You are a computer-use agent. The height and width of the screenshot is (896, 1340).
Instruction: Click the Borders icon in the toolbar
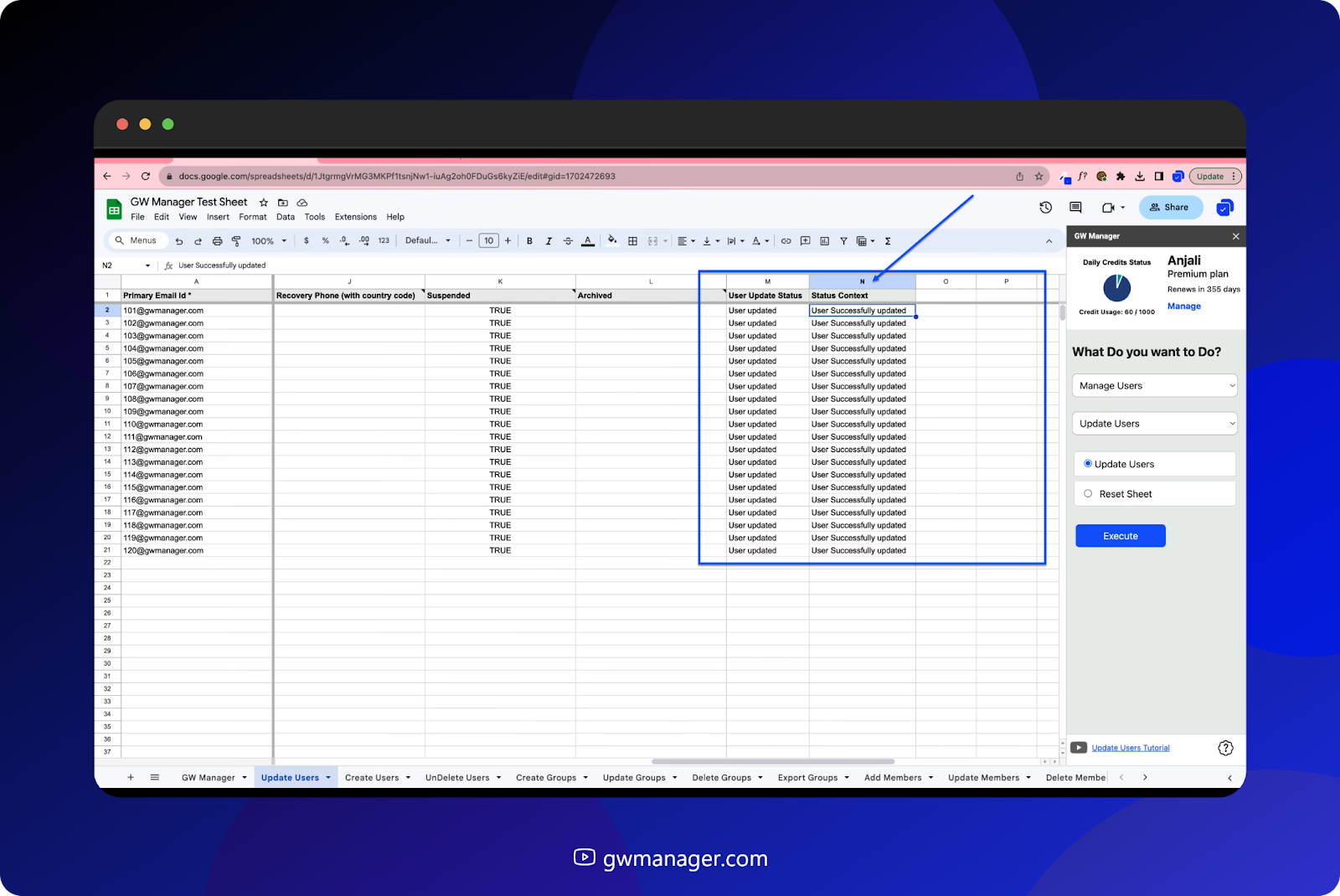633,240
